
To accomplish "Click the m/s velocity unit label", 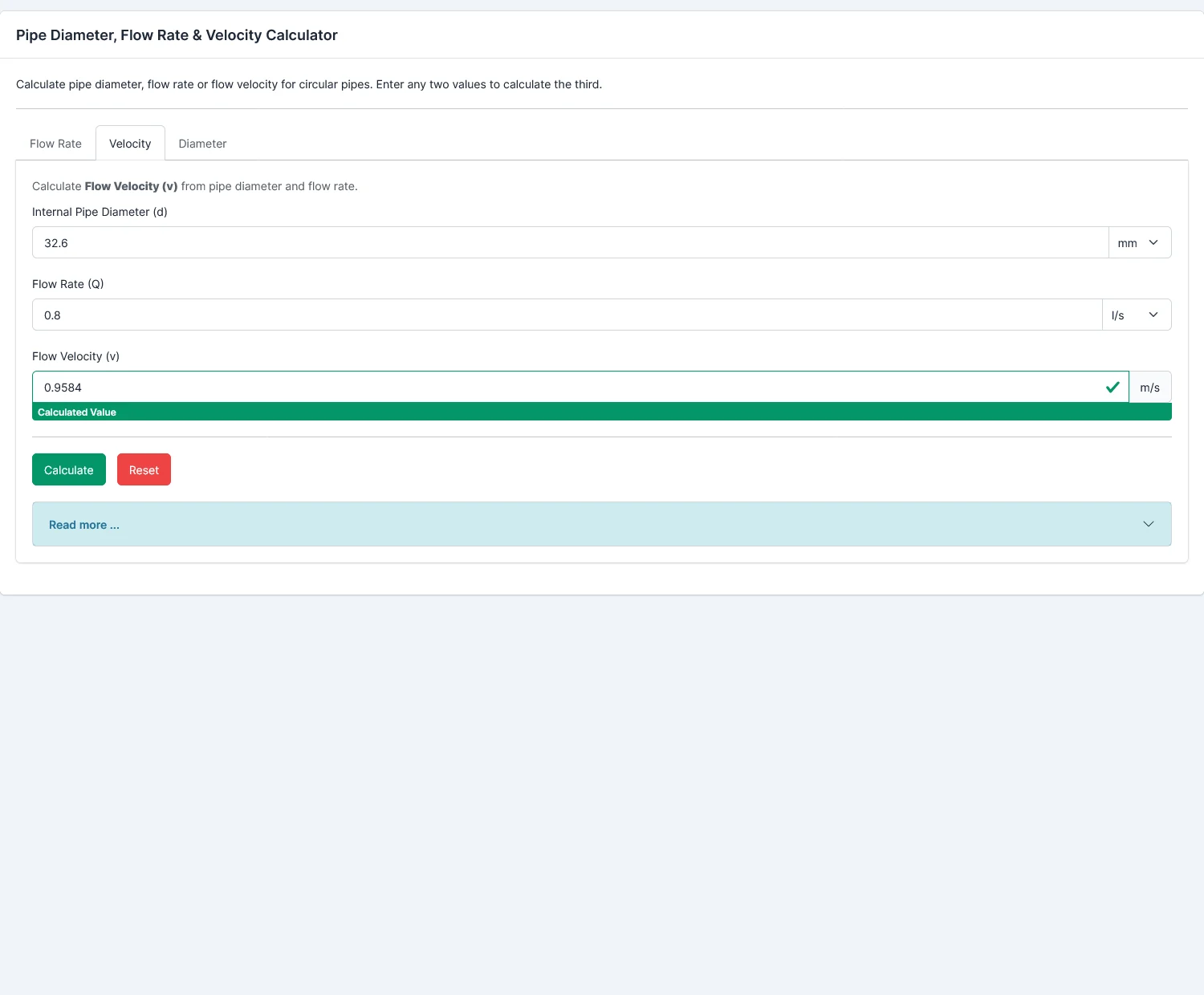I will [x=1150, y=387].
